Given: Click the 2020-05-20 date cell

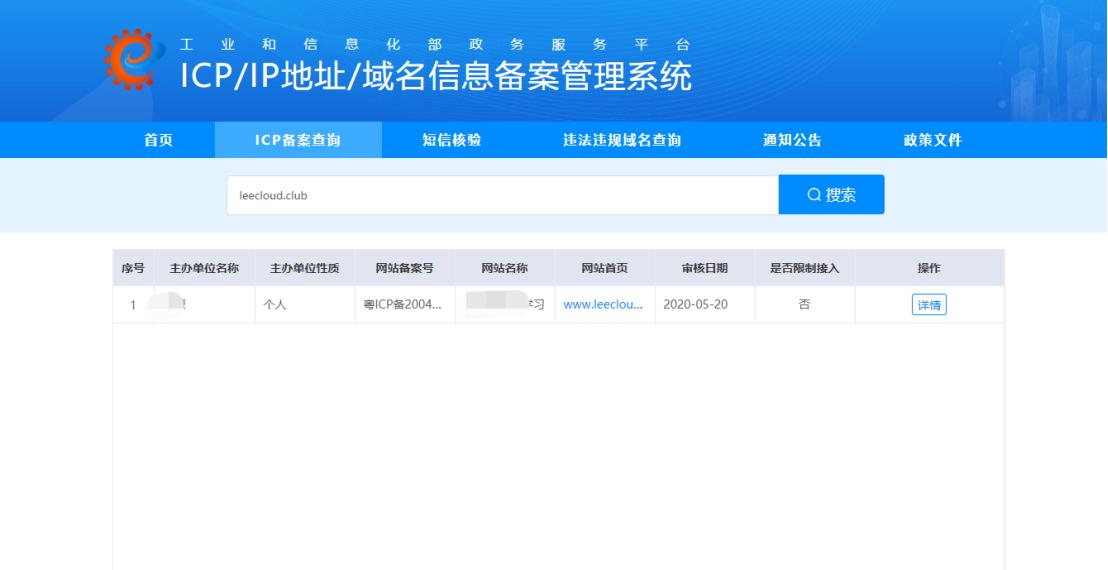Looking at the screenshot, I should [705, 305].
